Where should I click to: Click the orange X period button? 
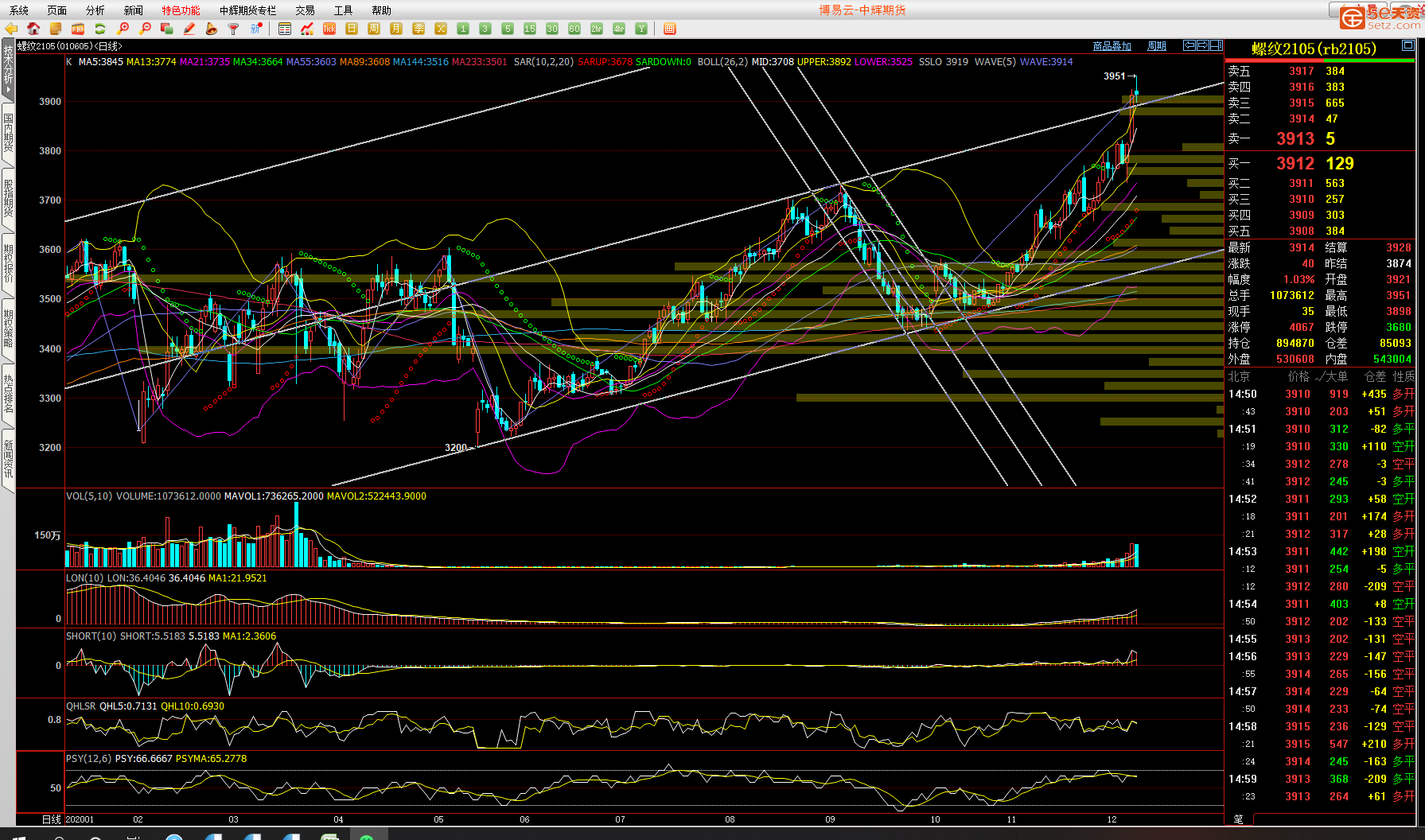[441, 29]
